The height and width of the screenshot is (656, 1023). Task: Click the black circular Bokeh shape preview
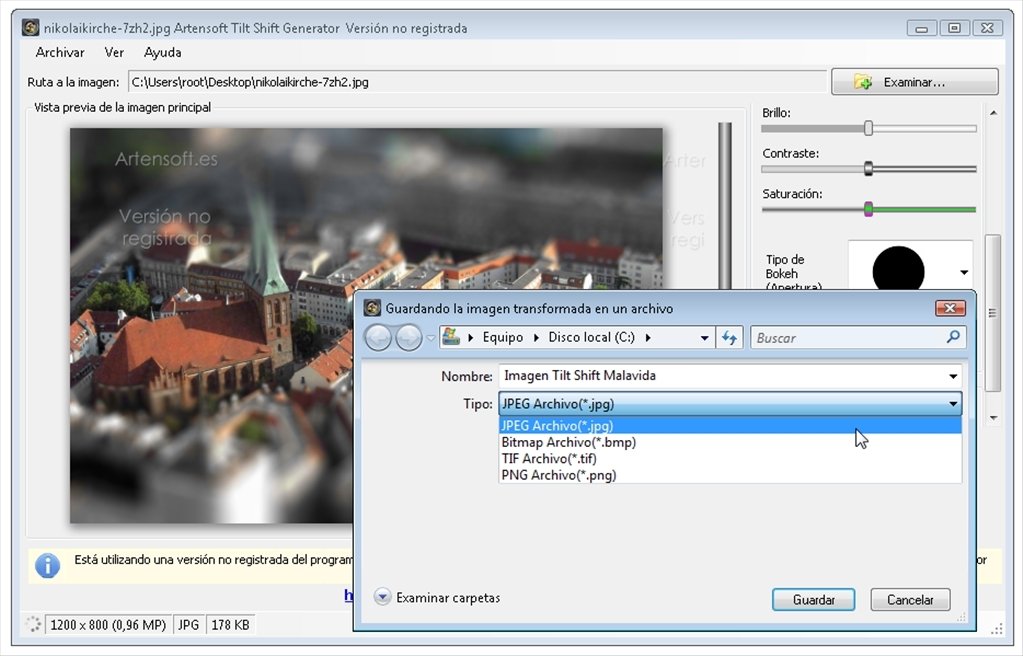898,269
